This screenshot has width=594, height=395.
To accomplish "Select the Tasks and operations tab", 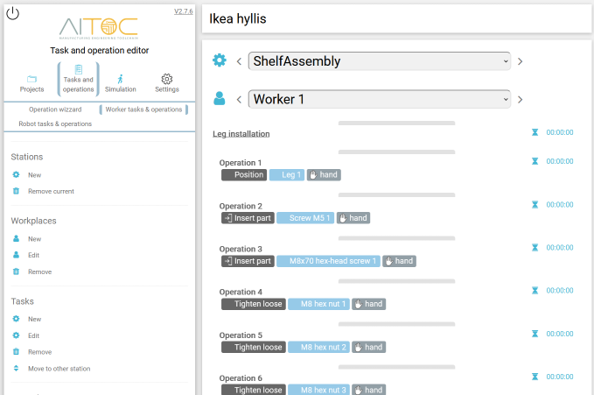I will click(78, 80).
